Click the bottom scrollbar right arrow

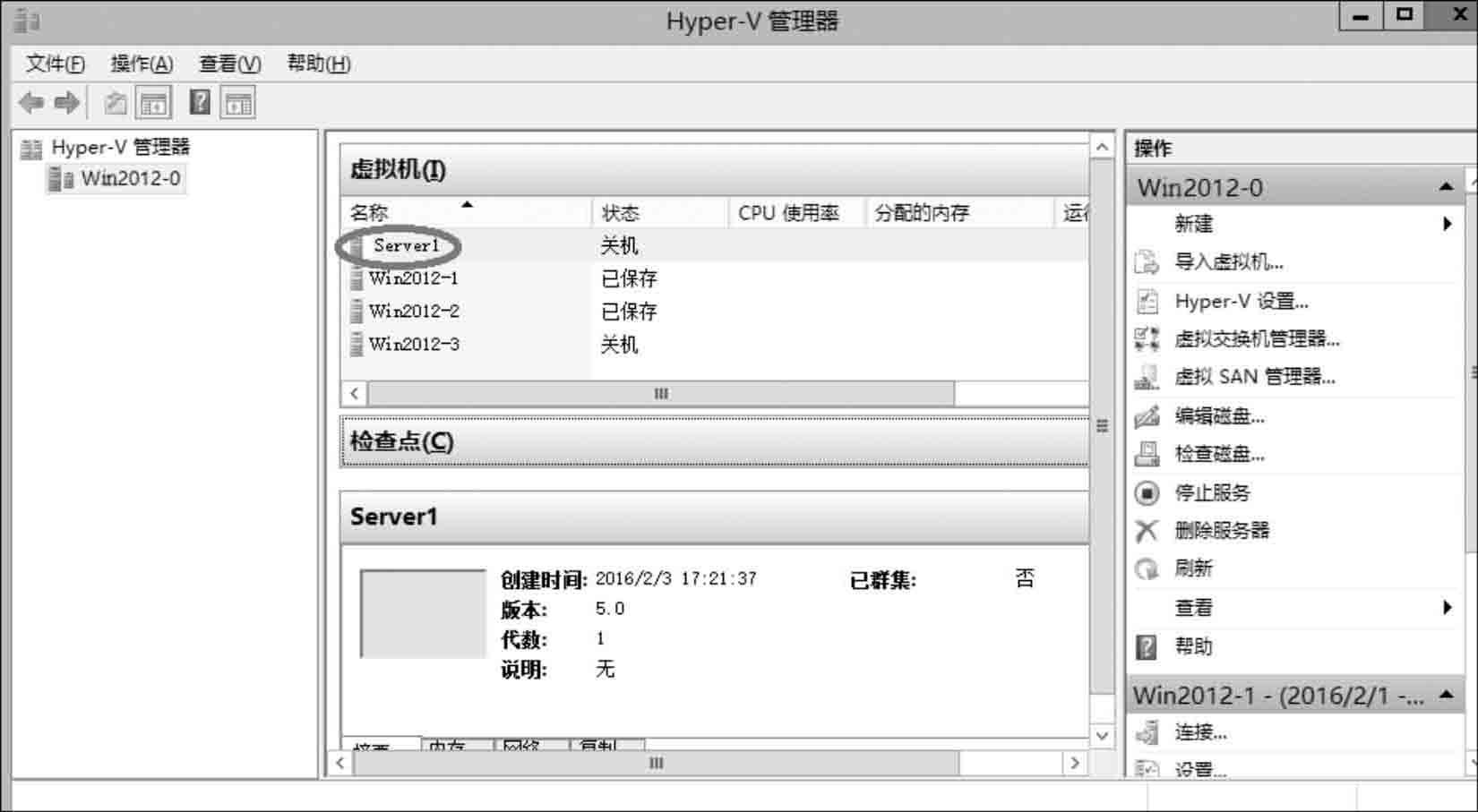1075,764
